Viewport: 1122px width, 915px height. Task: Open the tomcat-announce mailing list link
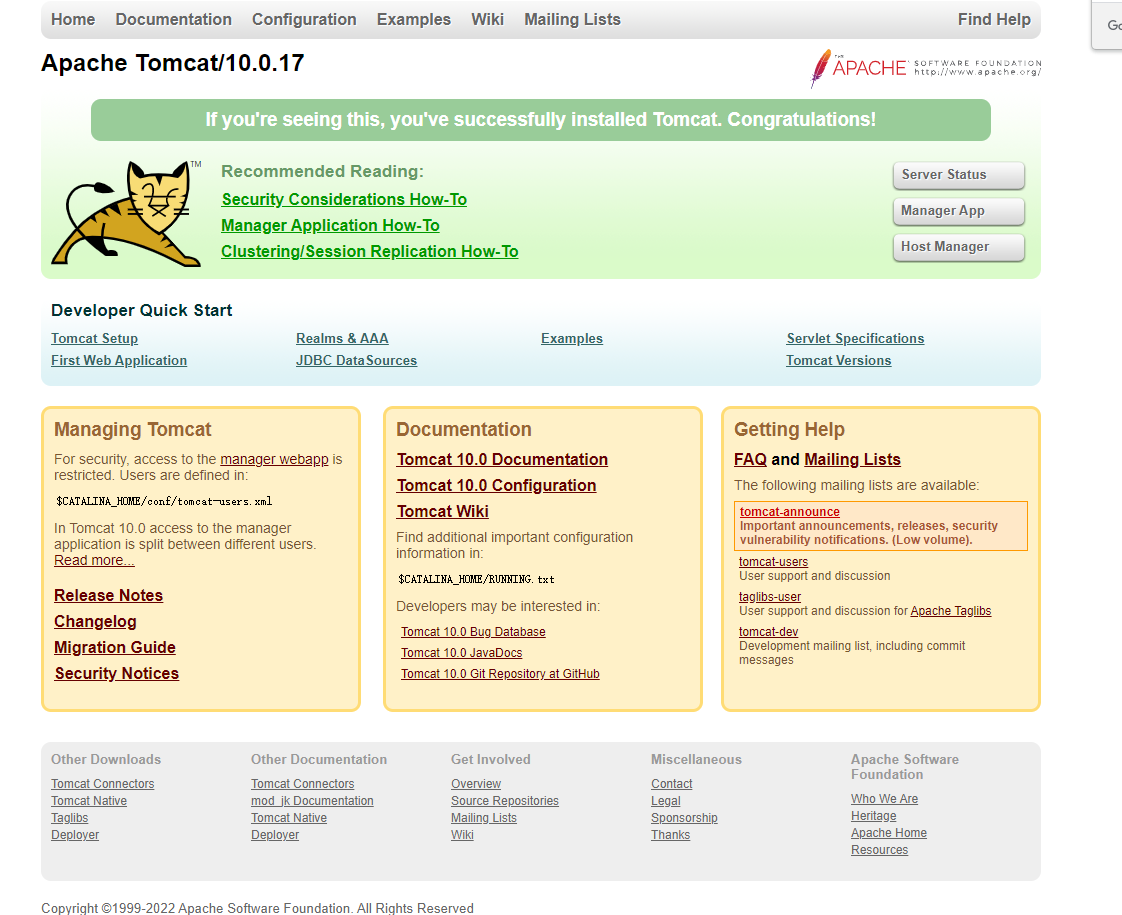(789, 512)
